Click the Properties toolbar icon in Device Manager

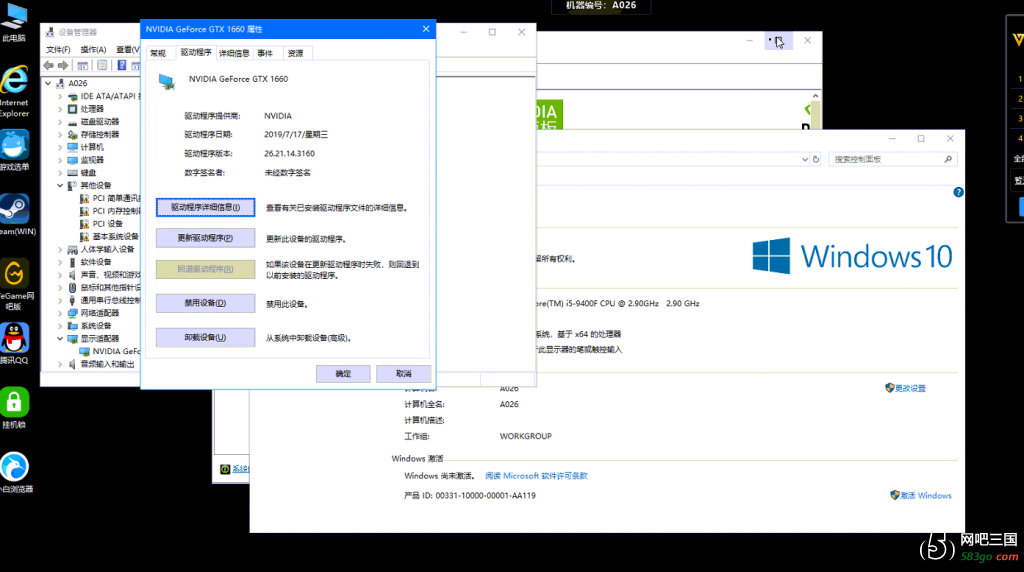[102, 65]
